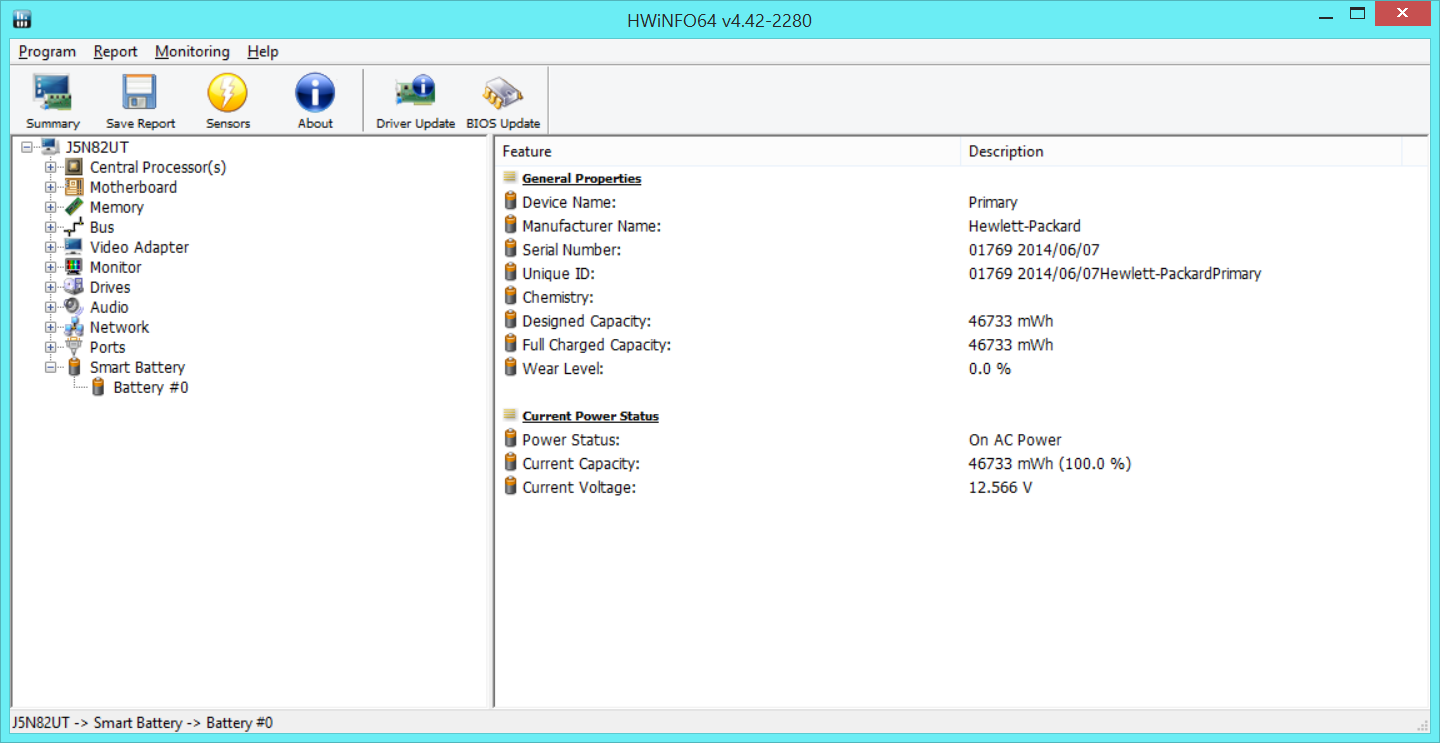Click the Save Report floppy icon
The width and height of the screenshot is (1440, 743).
coord(140,92)
